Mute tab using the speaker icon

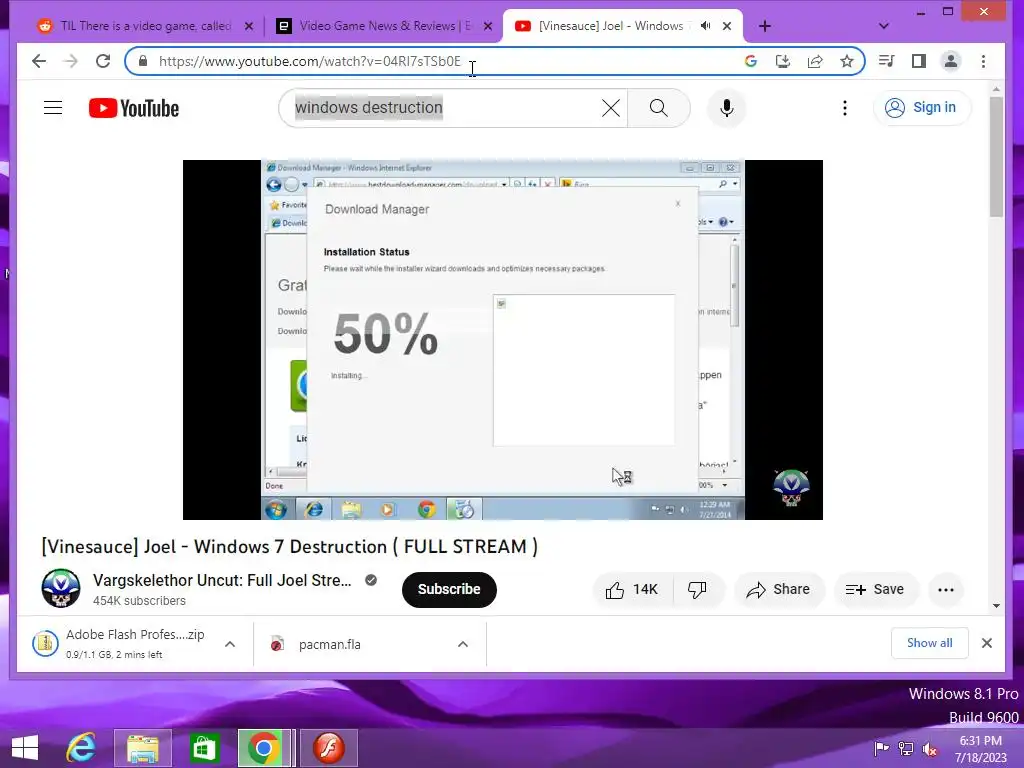pyautogui.click(x=705, y=26)
